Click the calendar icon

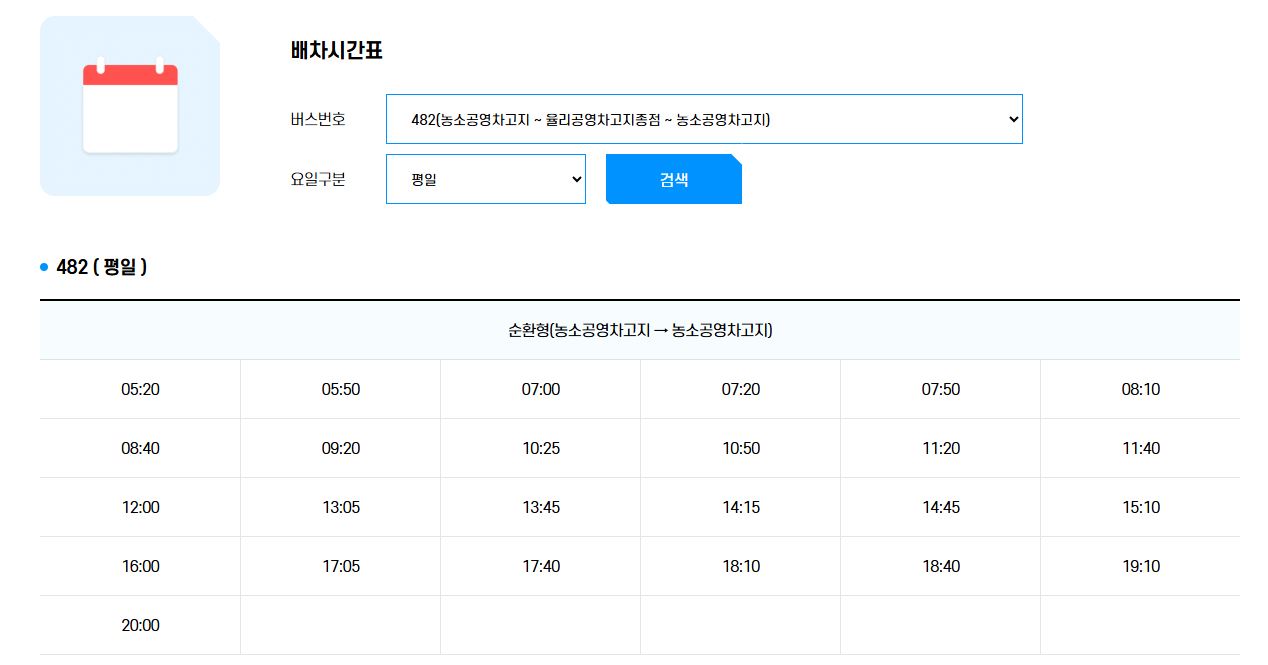point(130,107)
